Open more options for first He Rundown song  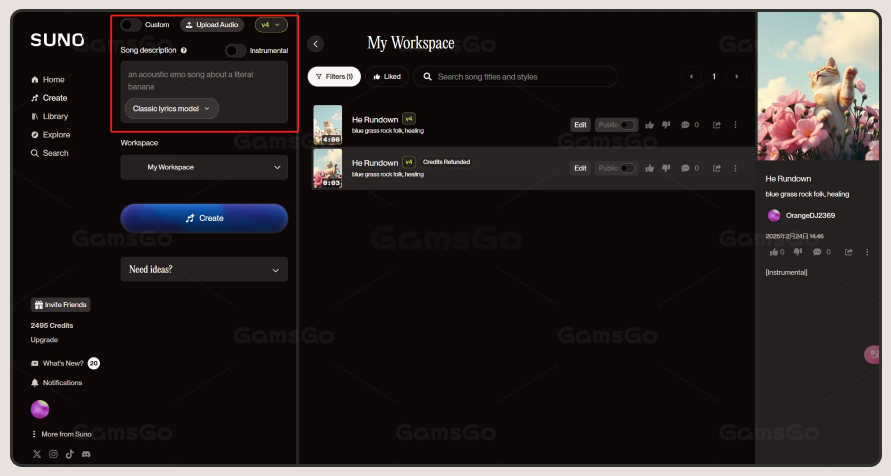[735, 125]
